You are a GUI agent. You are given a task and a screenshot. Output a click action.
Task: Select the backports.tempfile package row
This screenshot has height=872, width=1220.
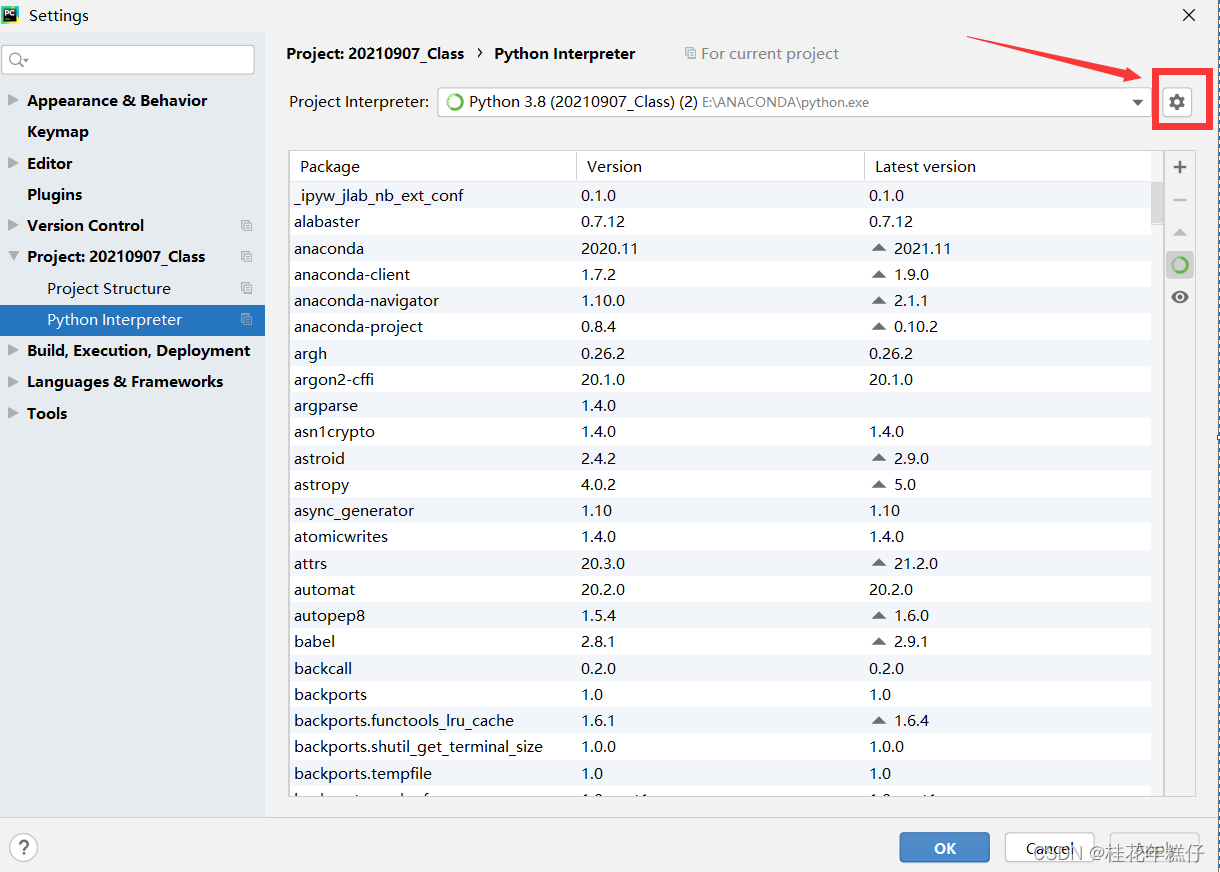click(720, 773)
